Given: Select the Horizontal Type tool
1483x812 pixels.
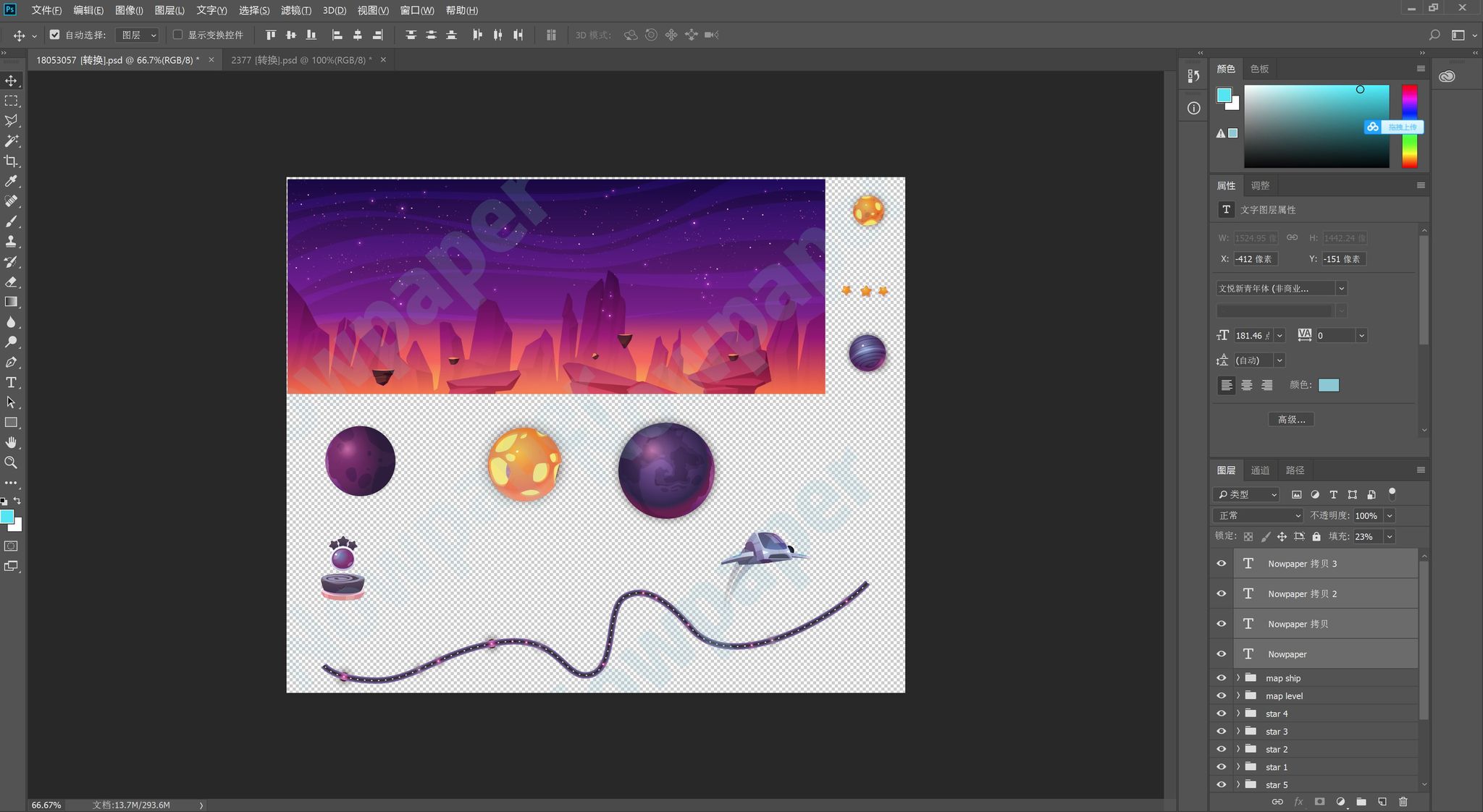Looking at the screenshot, I should pyautogui.click(x=12, y=382).
